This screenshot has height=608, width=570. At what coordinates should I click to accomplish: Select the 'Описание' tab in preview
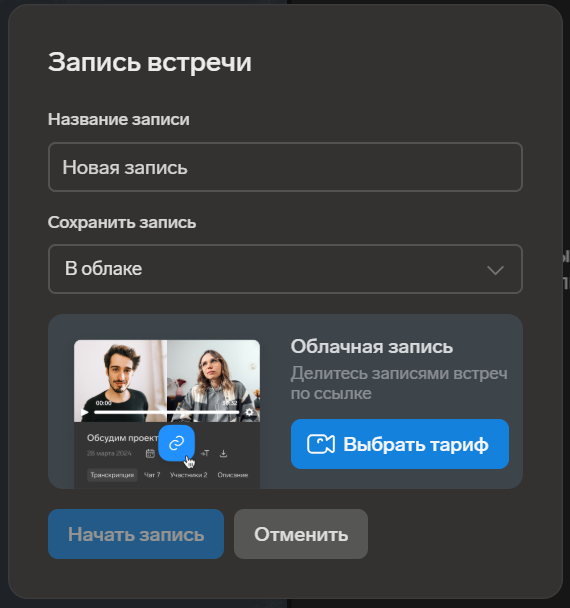[233, 475]
